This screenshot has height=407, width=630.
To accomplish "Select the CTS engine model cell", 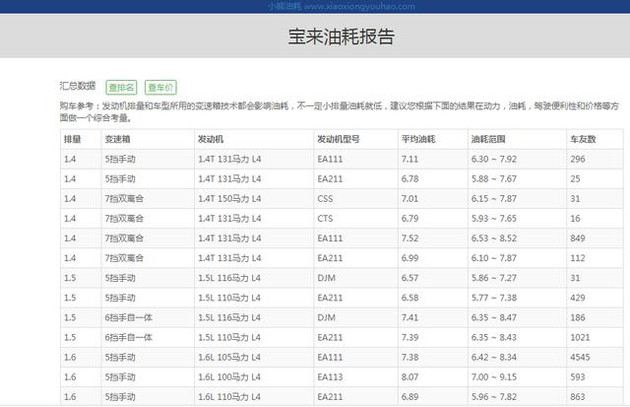I will tap(325, 218).
